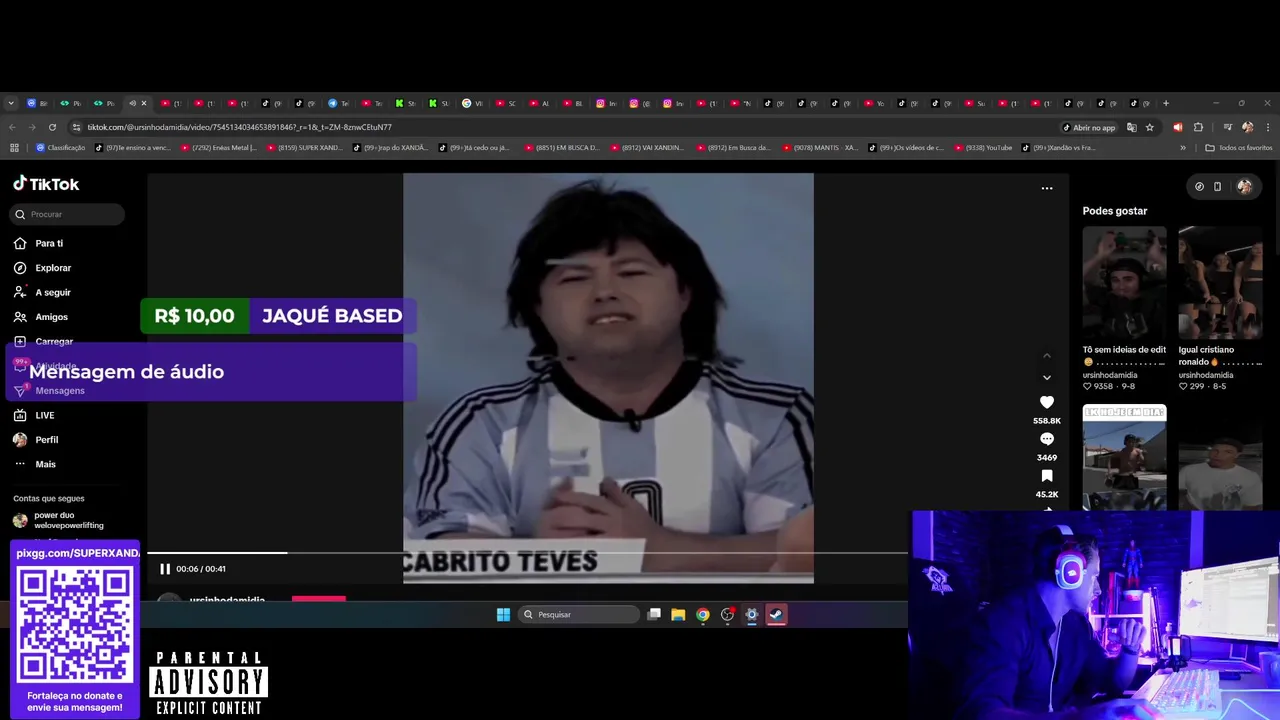Open the Todos os favoritos folder
Image resolution: width=1280 pixels, height=720 pixels.
tap(1239, 148)
